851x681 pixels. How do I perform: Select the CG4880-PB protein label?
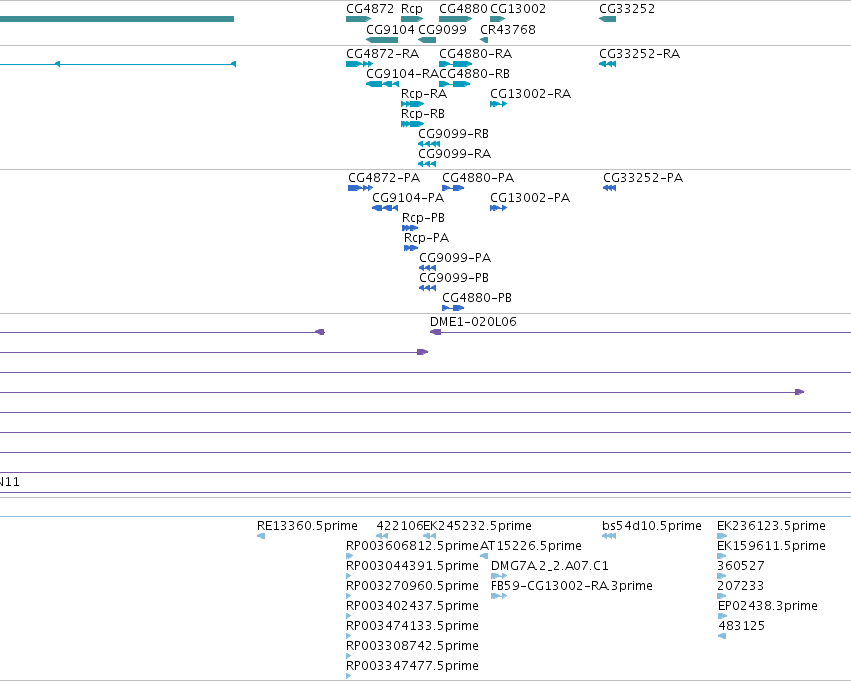click(477, 298)
